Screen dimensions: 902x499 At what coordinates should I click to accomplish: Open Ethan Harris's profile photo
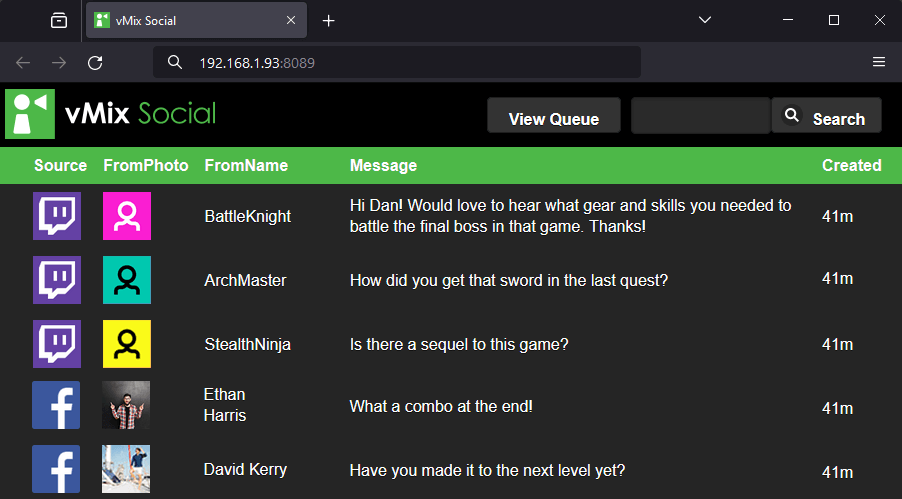[126, 406]
